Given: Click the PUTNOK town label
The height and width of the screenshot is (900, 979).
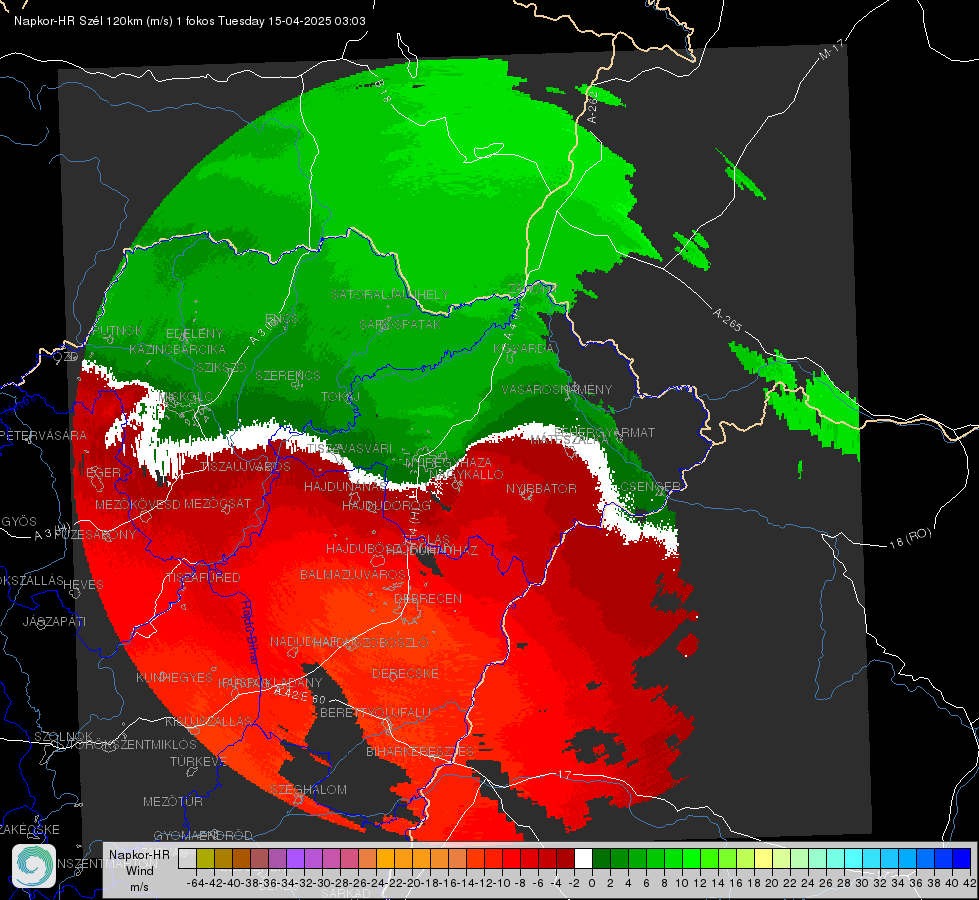Looking at the screenshot, I should click(117, 330).
